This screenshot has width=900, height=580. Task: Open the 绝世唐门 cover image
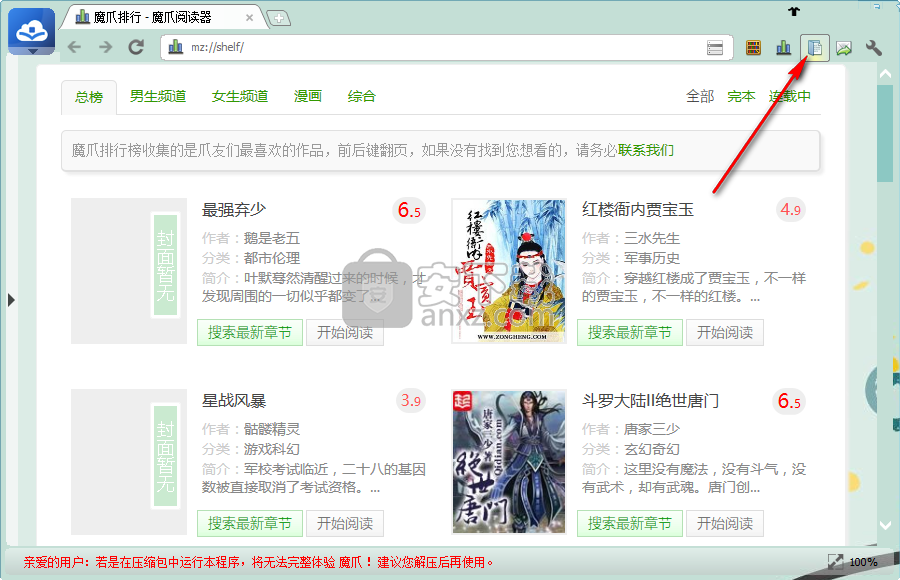click(x=509, y=462)
